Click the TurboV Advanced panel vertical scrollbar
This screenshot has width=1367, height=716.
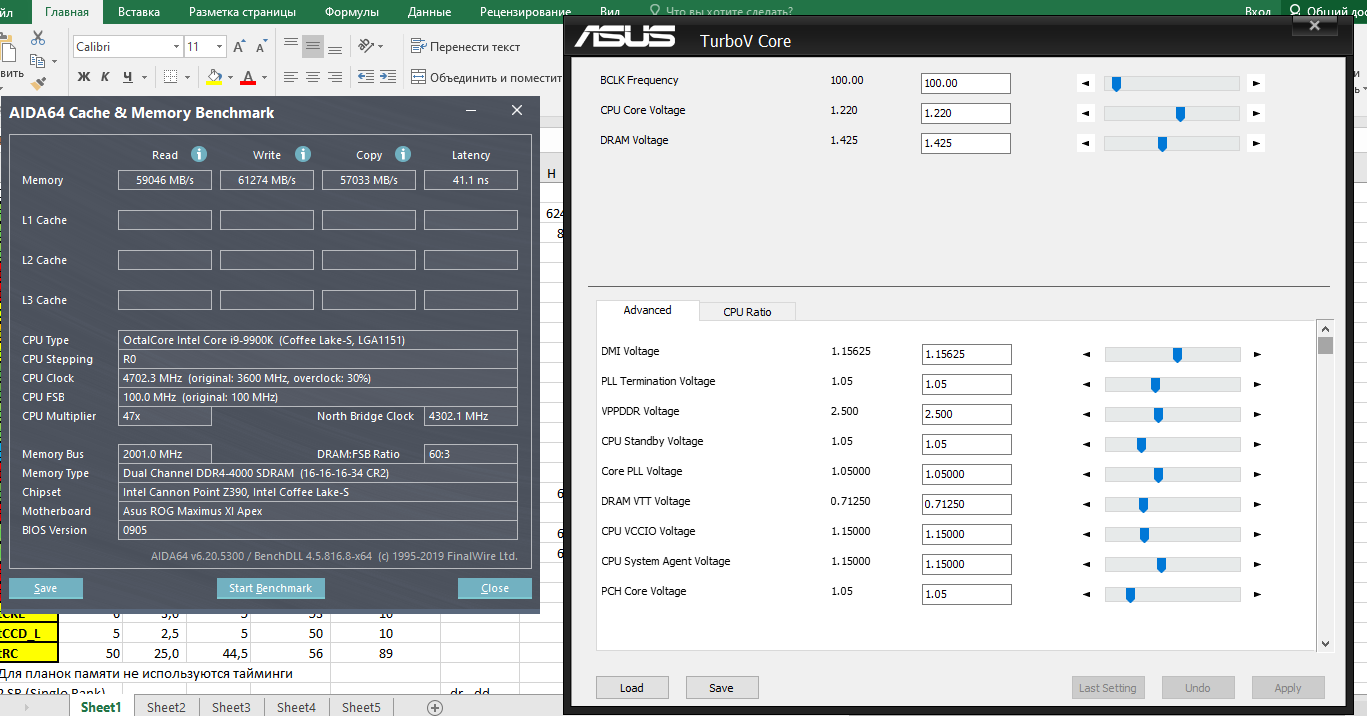[1325, 485]
